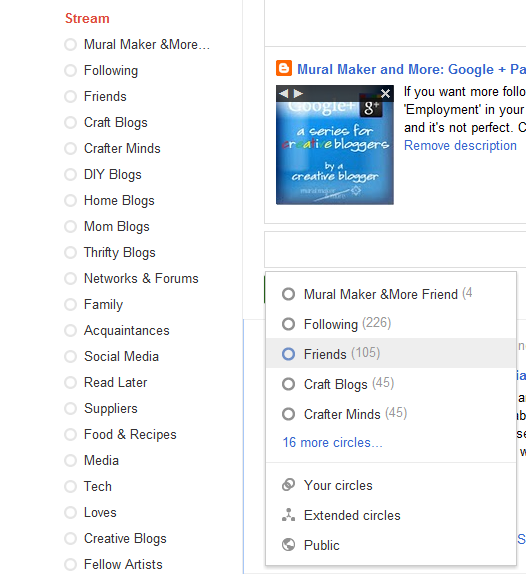The height and width of the screenshot is (574, 526).
Task: Open Suppliers stream
Action: (x=101, y=408)
